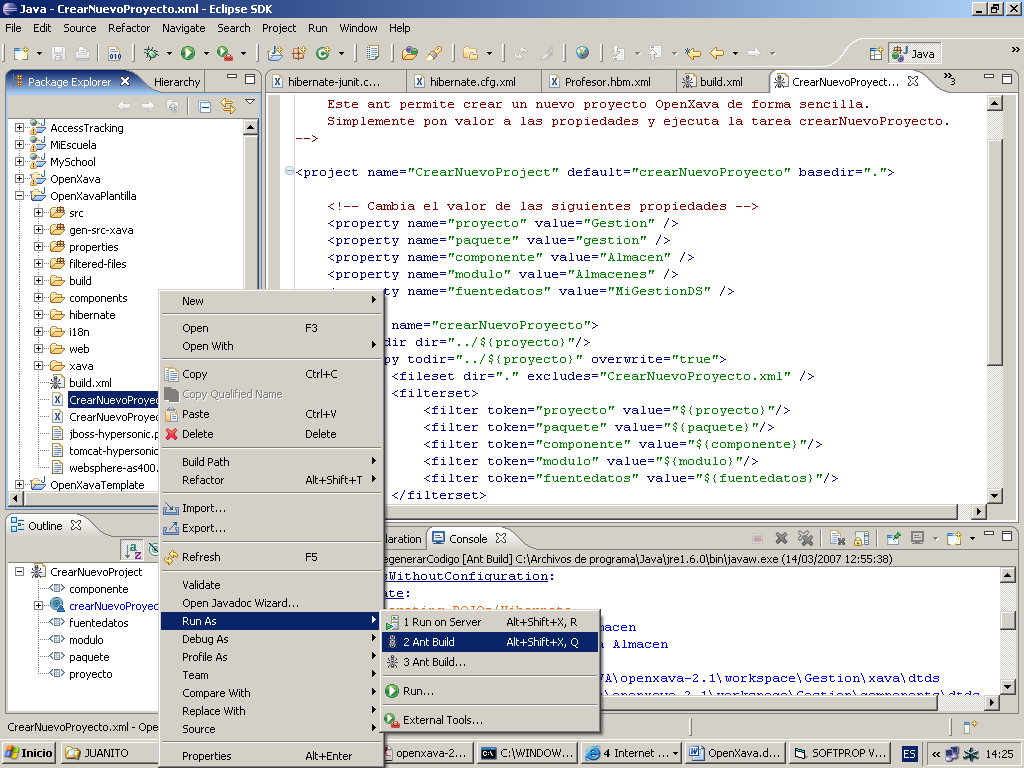Viewport: 1024px width, 768px height.
Task: Choose Refresh in the context menu
Action: [201, 557]
